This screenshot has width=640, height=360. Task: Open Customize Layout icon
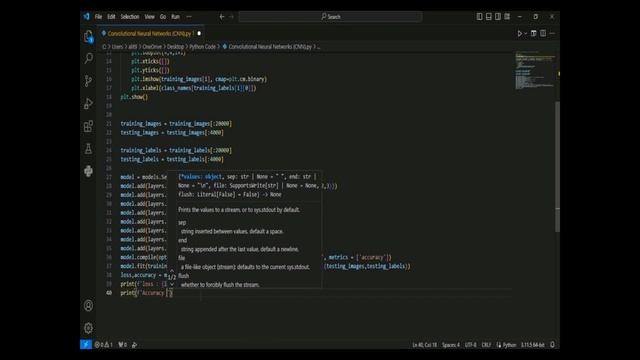(x=507, y=17)
